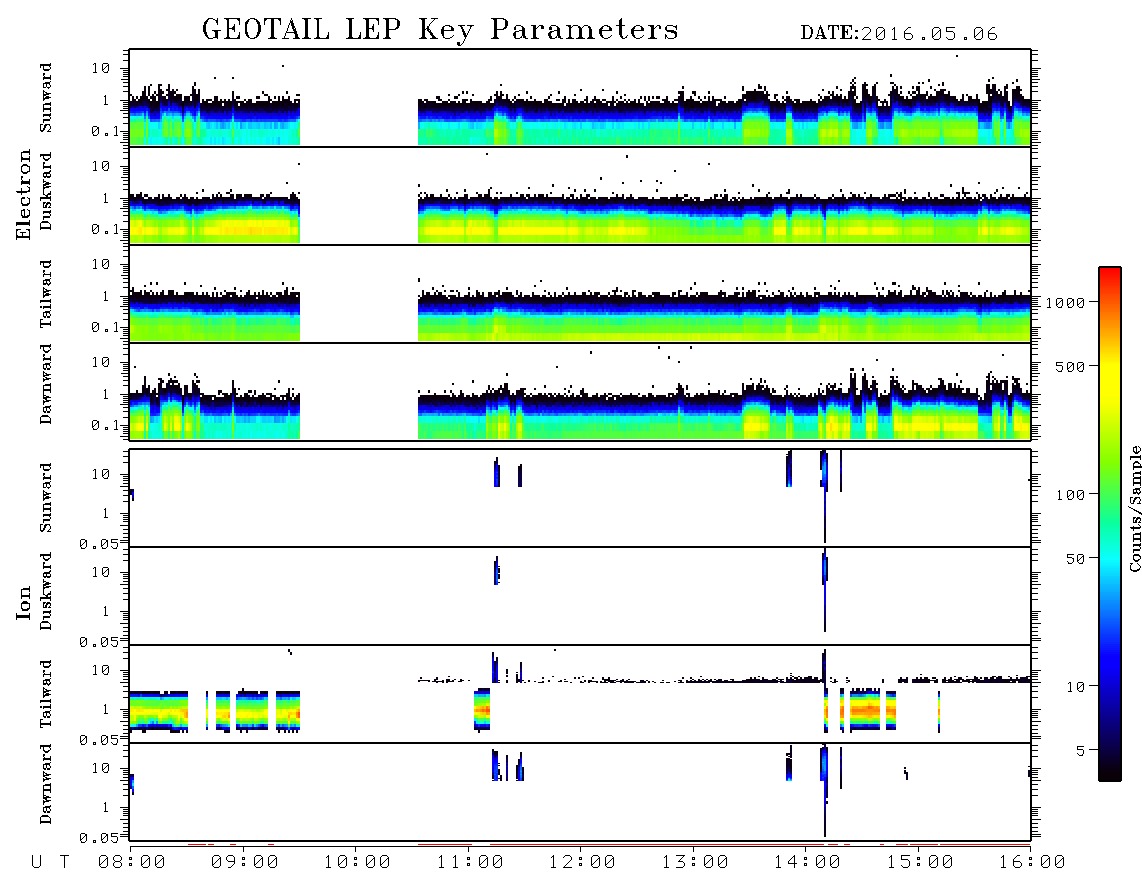Click the "50" colorbar tick label
This screenshot has width=1142, height=880.
click(x=1075, y=559)
